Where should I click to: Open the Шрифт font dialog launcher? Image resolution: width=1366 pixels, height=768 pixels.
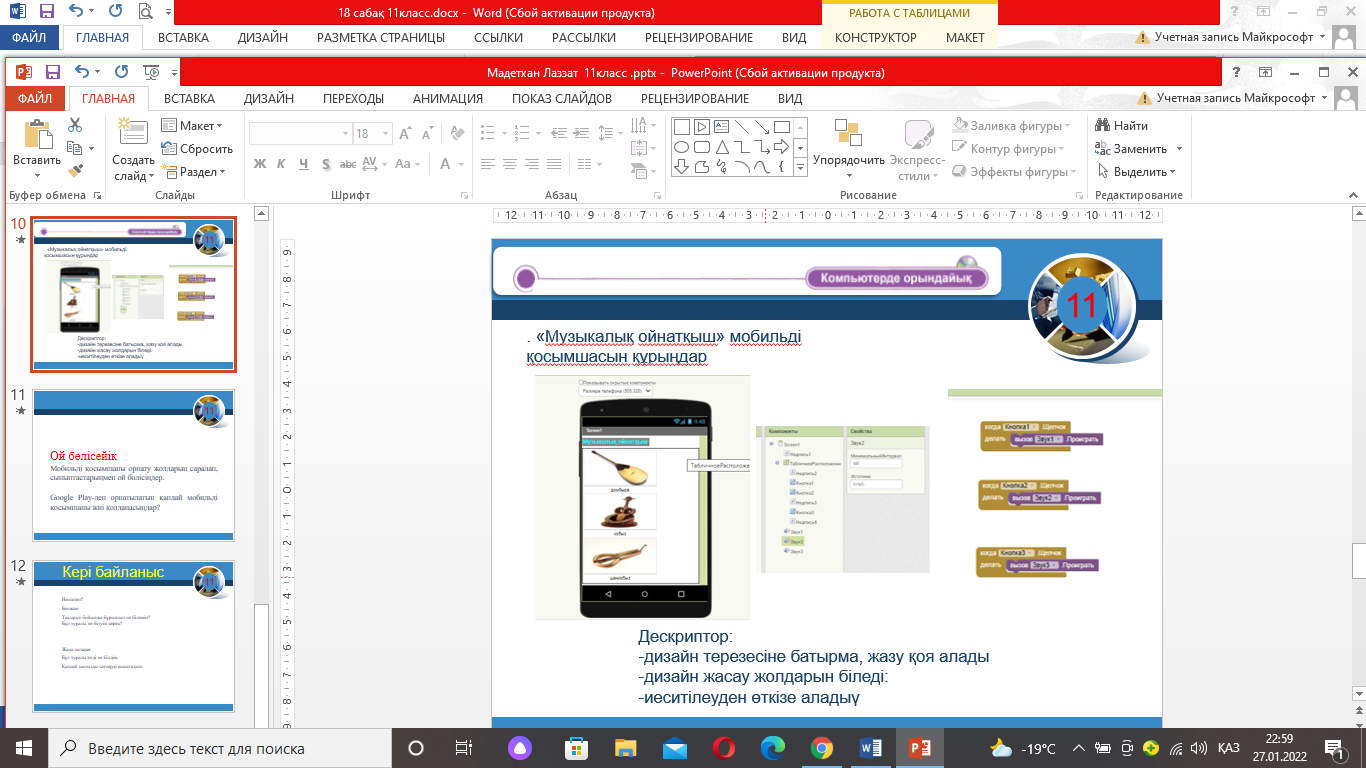466,195
